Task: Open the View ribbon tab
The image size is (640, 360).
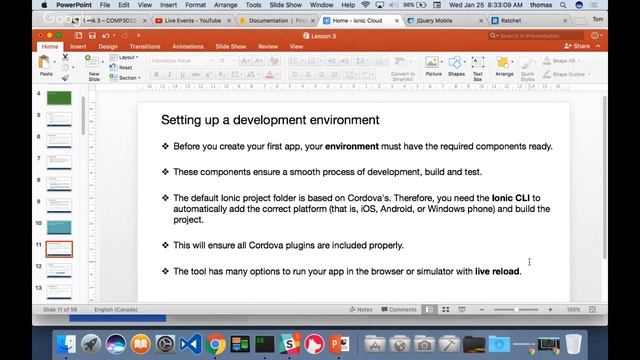Action: pyautogui.click(x=296, y=47)
